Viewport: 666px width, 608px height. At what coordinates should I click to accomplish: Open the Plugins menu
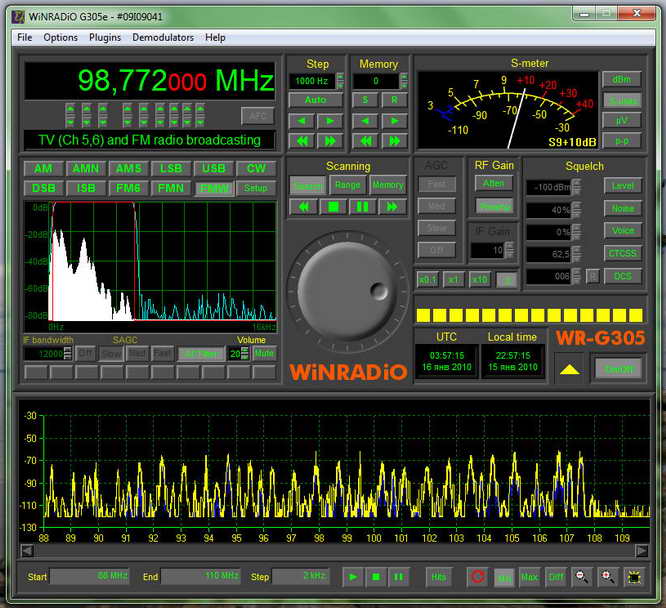[105, 37]
